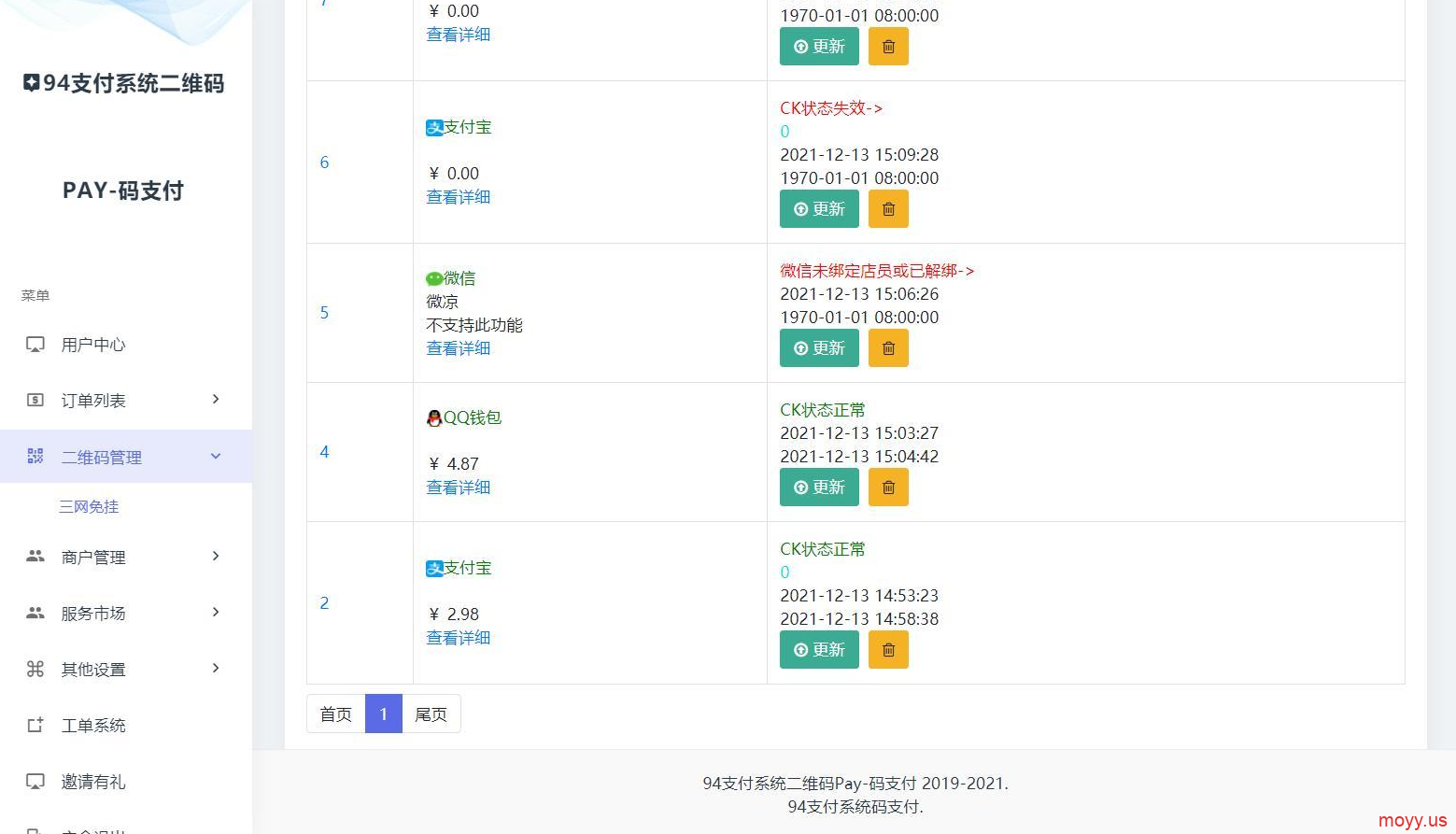Select page 1 in the pagination
The width and height of the screenshot is (1456, 834).
383,714
